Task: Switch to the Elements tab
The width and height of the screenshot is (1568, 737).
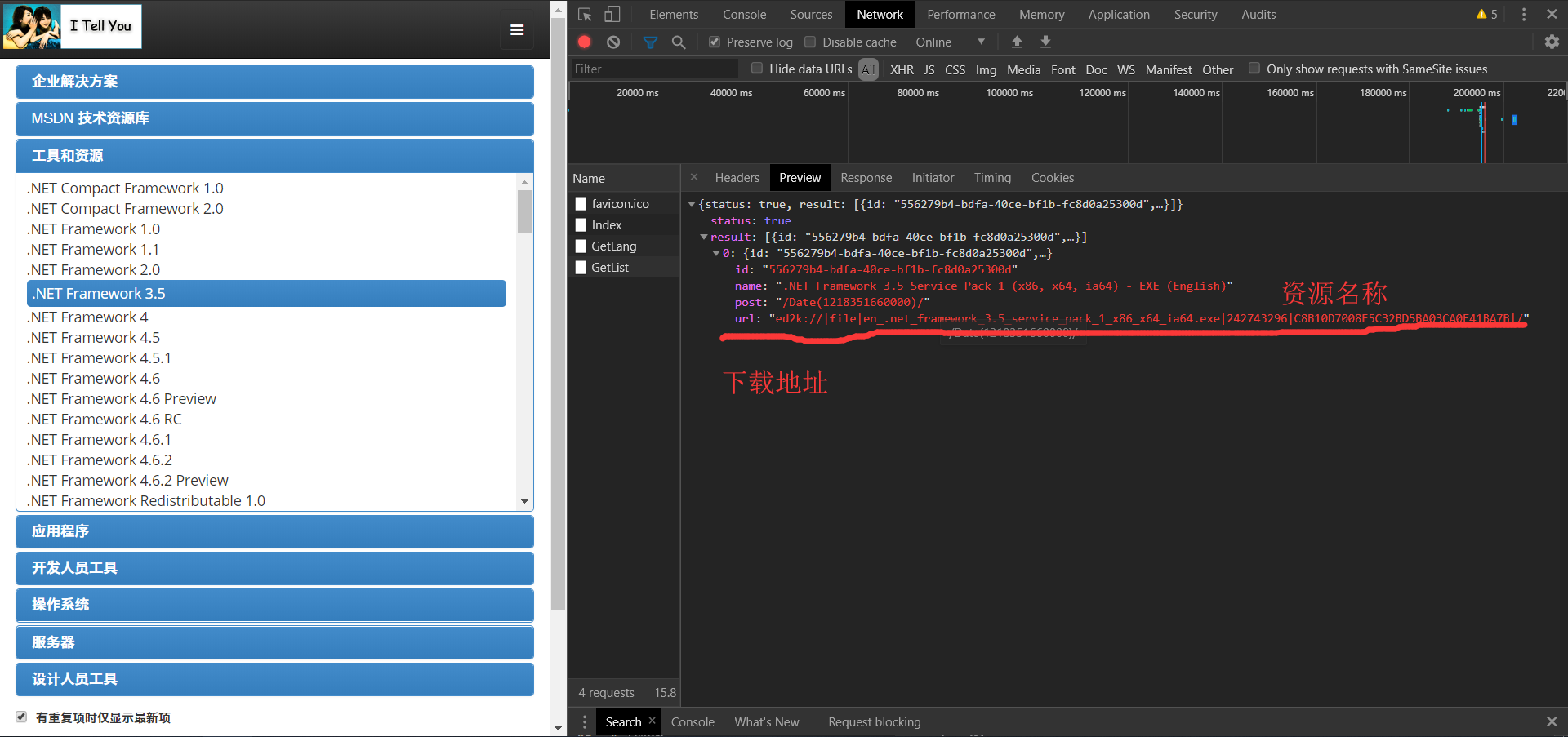Action: tap(674, 15)
